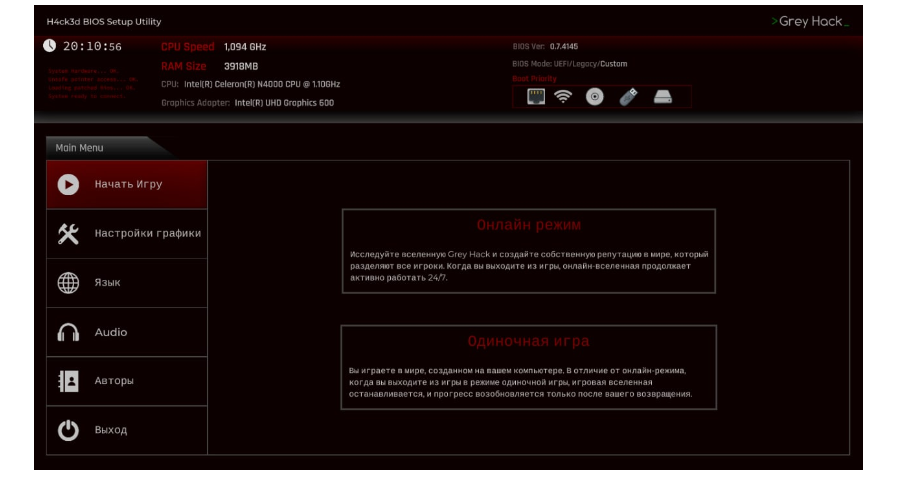
Task: Click the clock icon beside the time
Action: point(50,46)
